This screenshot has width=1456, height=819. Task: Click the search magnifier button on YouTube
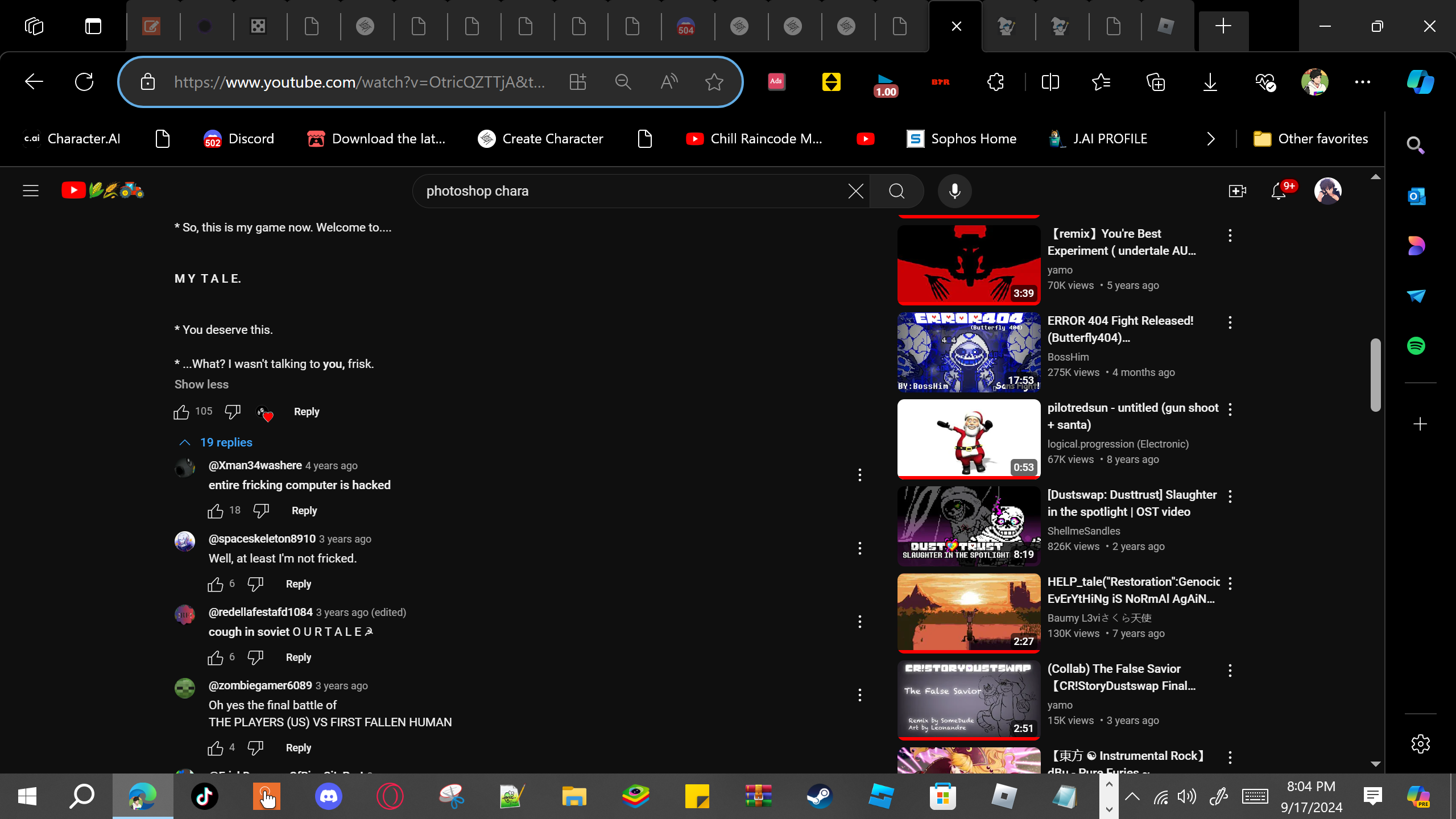point(896,191)
